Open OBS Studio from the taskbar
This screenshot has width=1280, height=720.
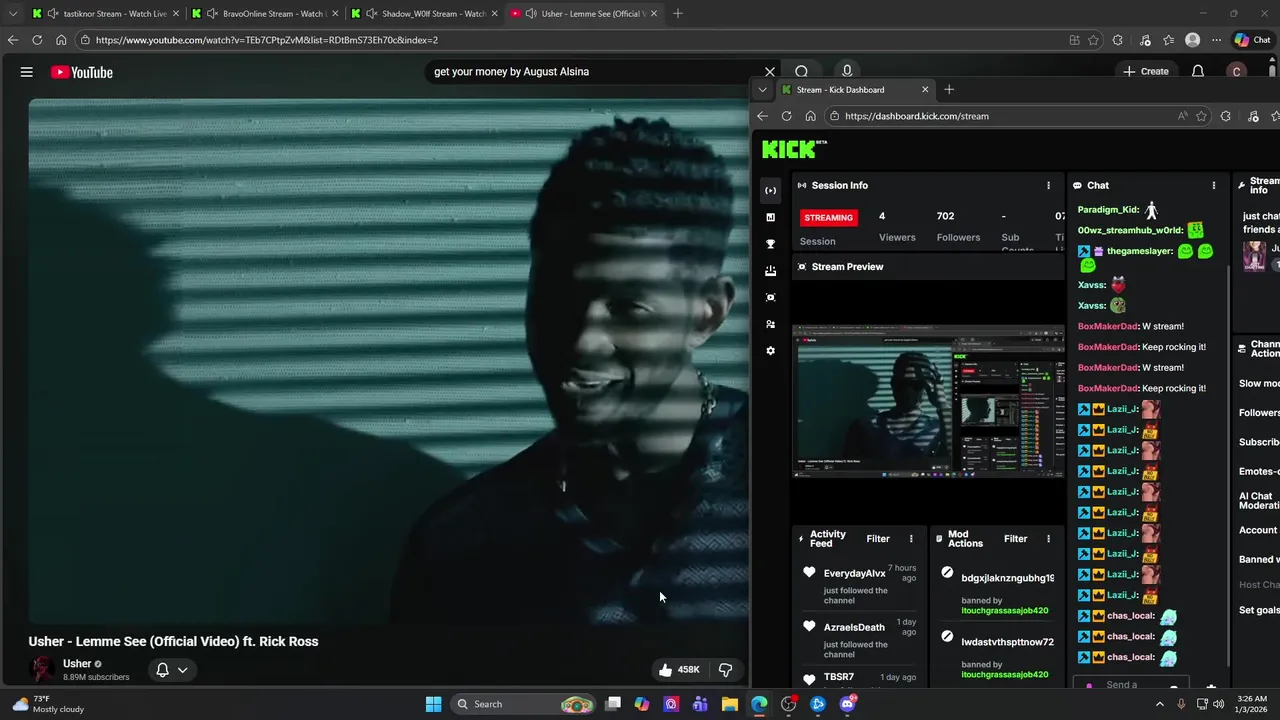pos(789,704)
